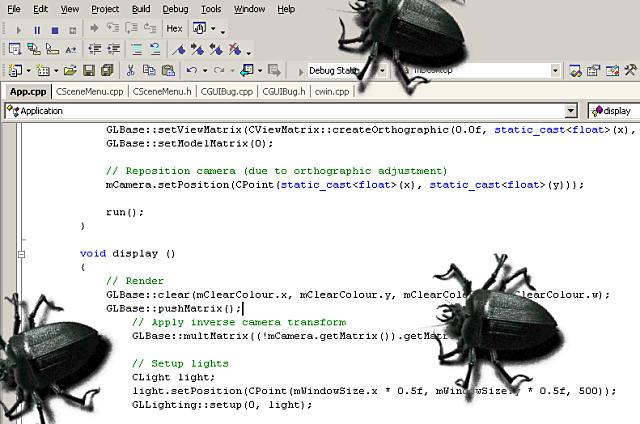This screenshot has height=424, width=640.
Task: Click the Add New Item icon
Action: (43, 71)
